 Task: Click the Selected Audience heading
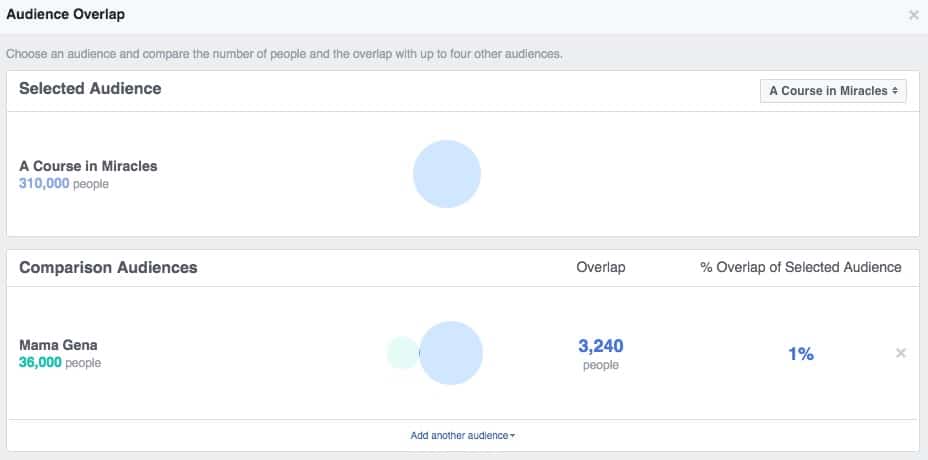click(90, 89)
